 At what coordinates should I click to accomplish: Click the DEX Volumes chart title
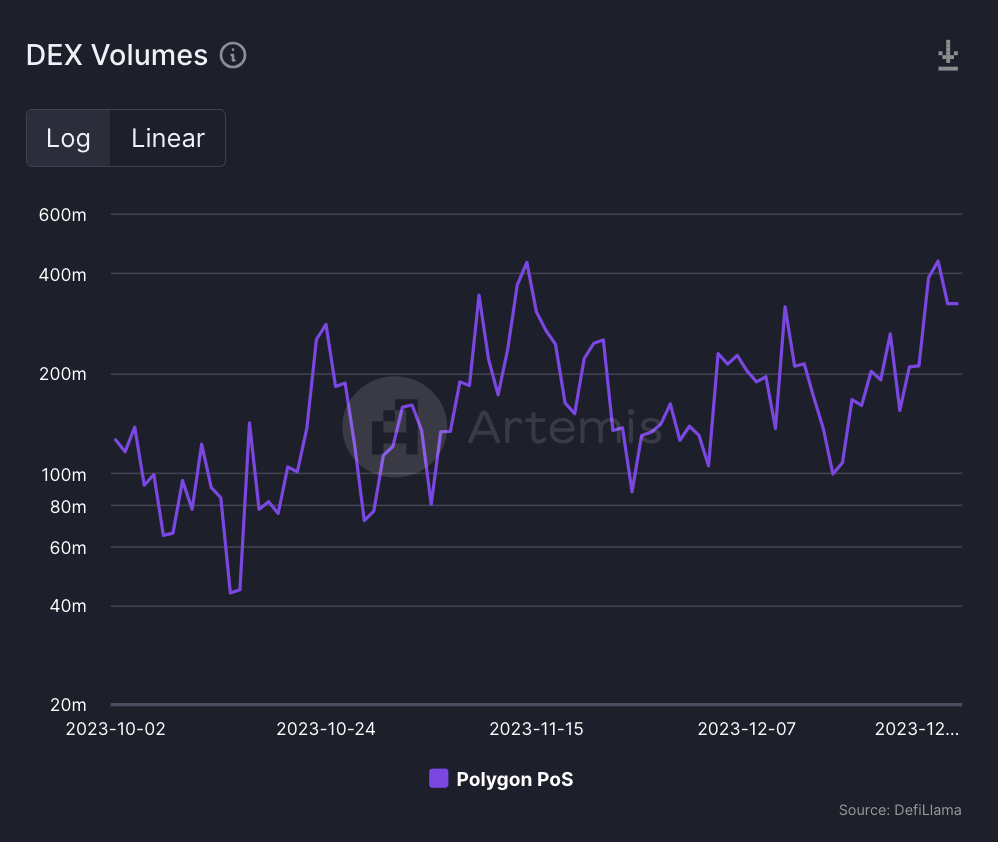coord(116,55)
